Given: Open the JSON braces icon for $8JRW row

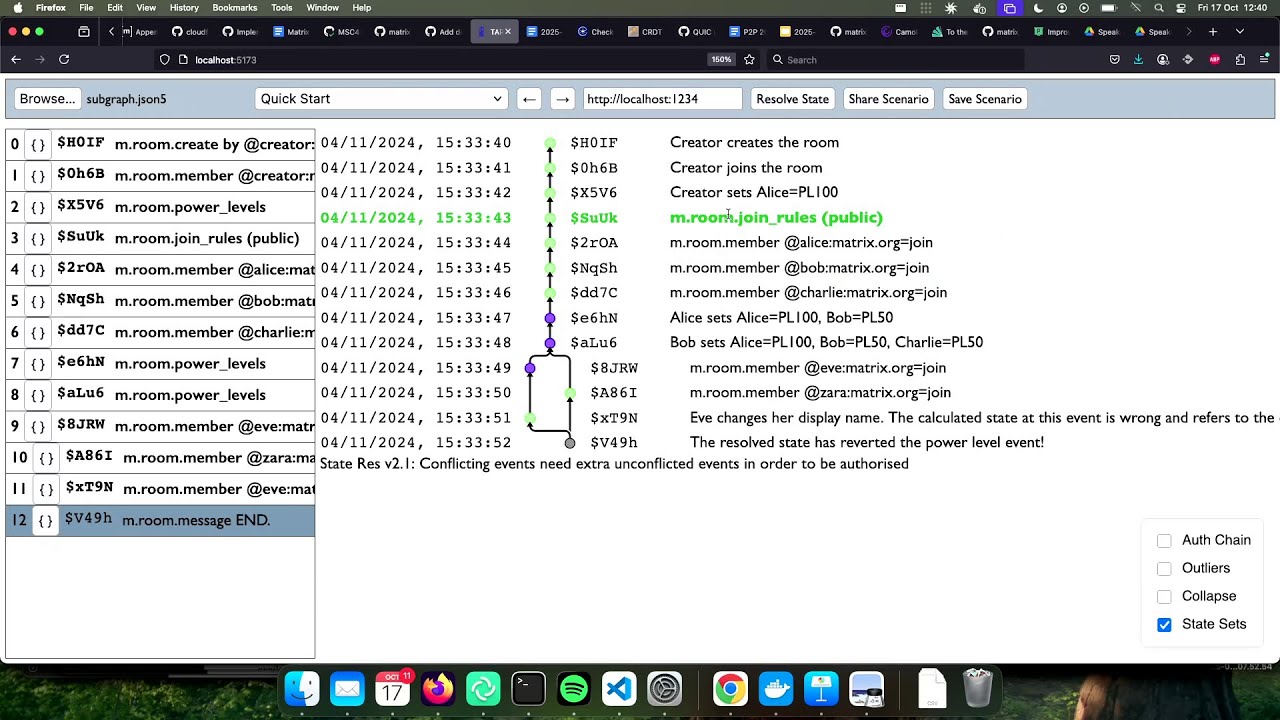Looking at the screenshot, I should [x=38, y=426].
